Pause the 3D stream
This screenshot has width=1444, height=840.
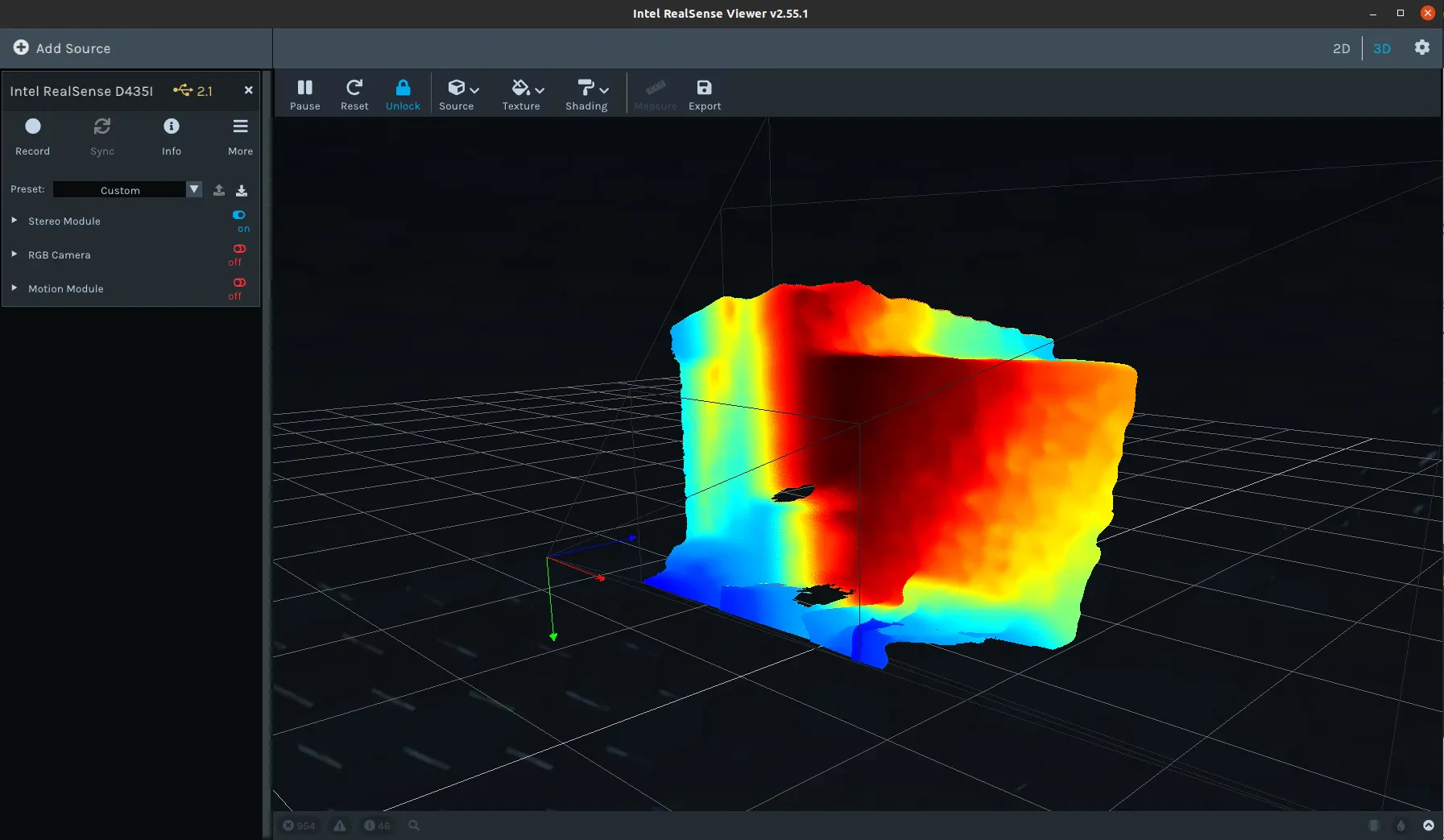[304, 94]
